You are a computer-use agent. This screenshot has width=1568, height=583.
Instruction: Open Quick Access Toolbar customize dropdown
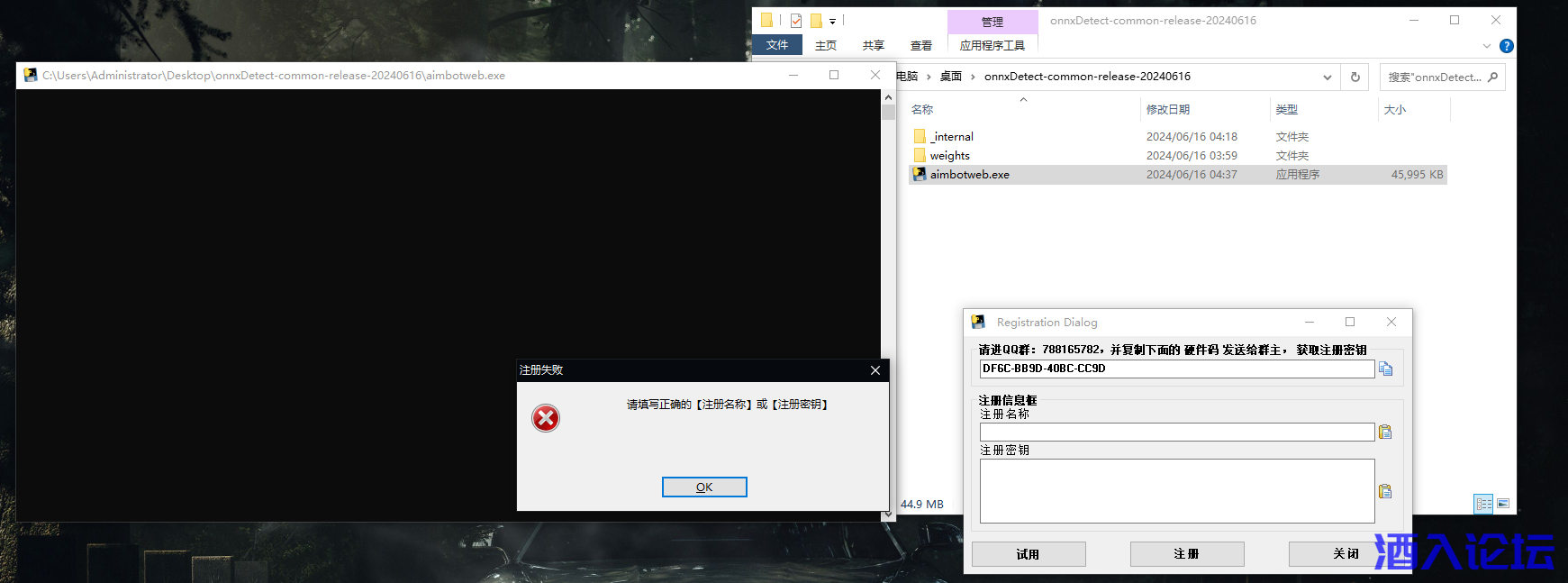click(x=833, y=21)
